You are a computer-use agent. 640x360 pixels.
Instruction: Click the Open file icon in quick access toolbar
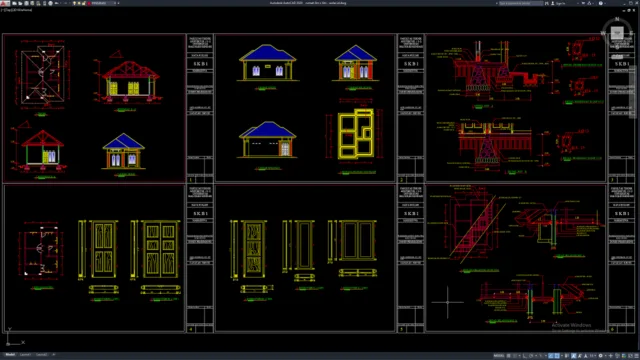(20, 3)
